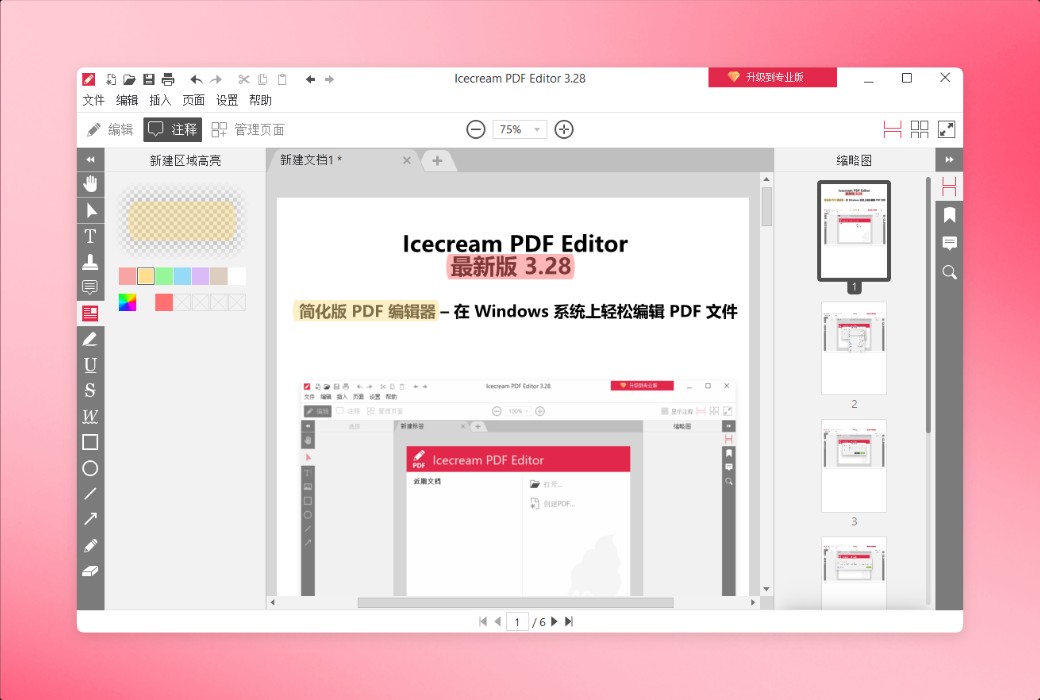1040x700 pixels.
Task: Select the Hand pan tool
Action: click(90, 183)
